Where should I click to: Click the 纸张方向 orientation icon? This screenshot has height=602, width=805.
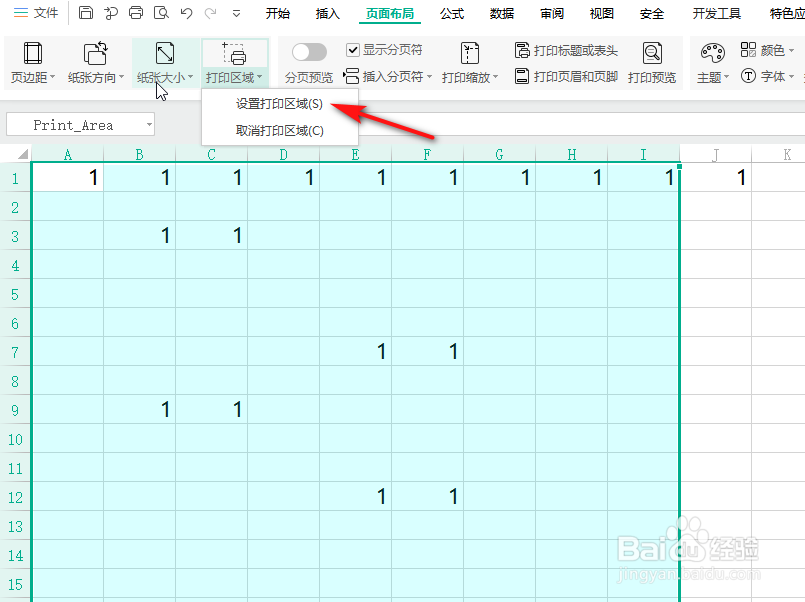[x=95, y=53]
